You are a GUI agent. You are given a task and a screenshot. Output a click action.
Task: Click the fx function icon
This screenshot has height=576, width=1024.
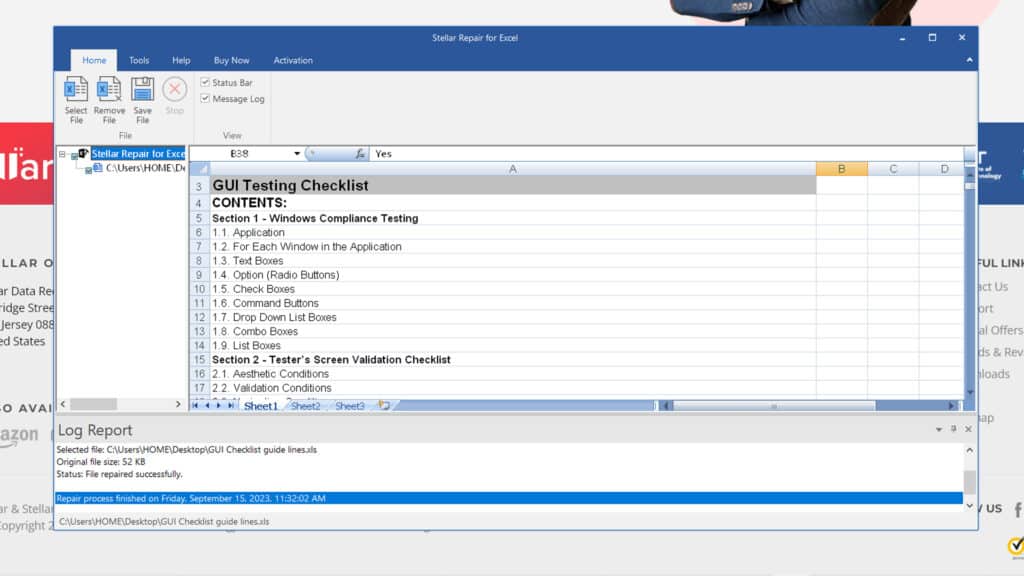click(360, 153)
